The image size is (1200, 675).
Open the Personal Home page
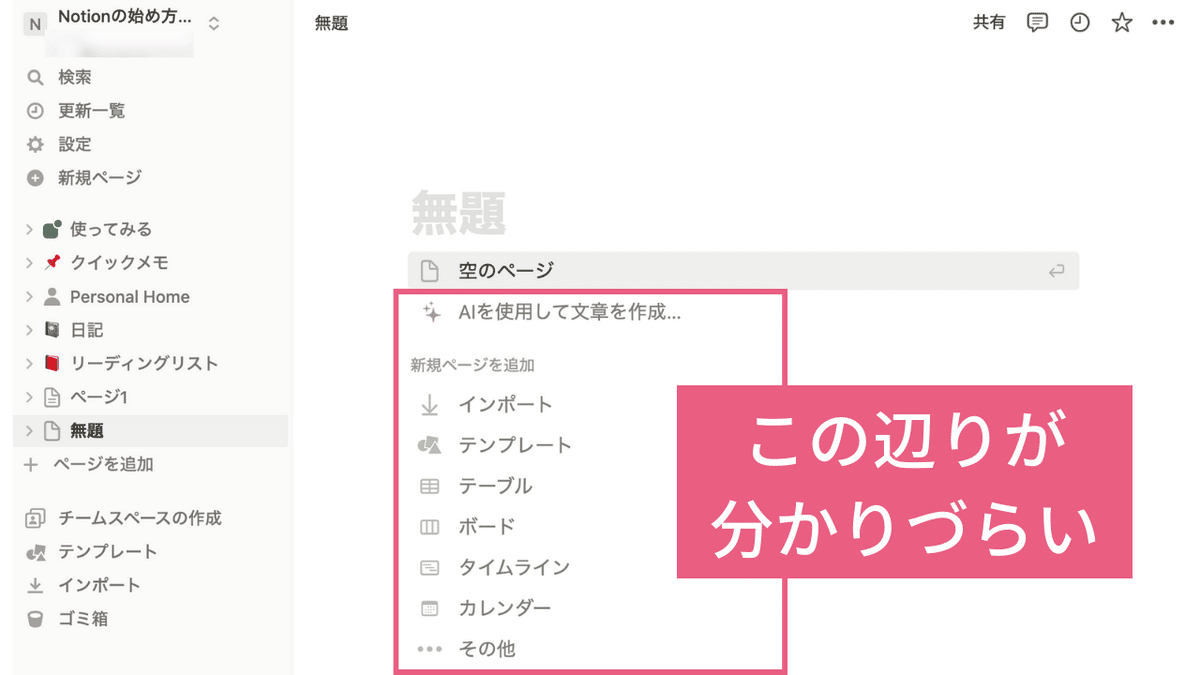[x=130, y=297]
